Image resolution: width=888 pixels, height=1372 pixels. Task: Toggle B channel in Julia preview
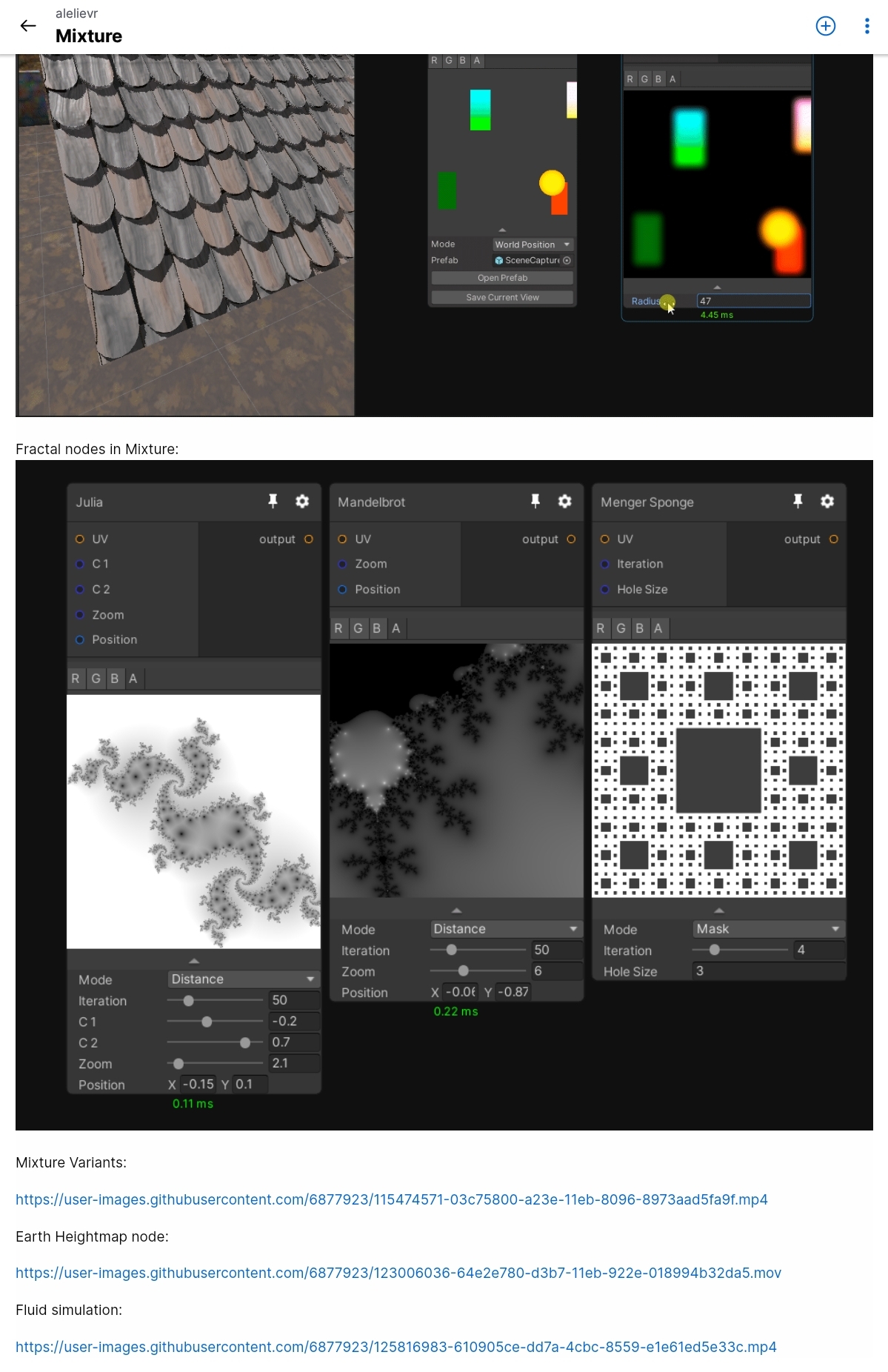click(114, 679)
